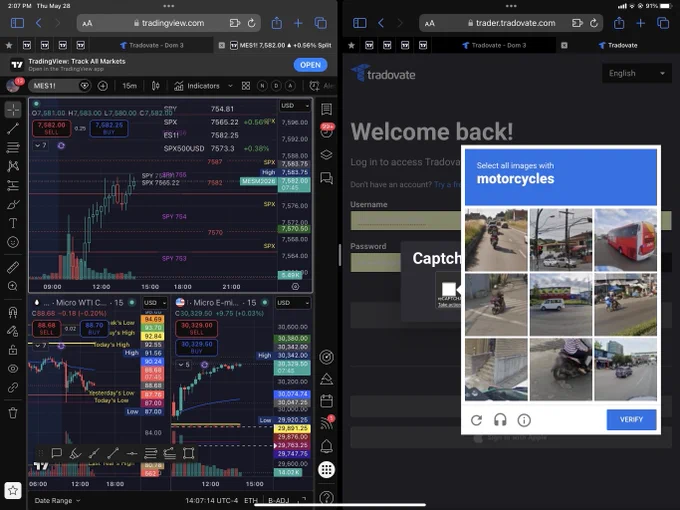Open the USD currency dropdown on MES chart
Viewport: 680px width, 510px height.
[295, 105]
